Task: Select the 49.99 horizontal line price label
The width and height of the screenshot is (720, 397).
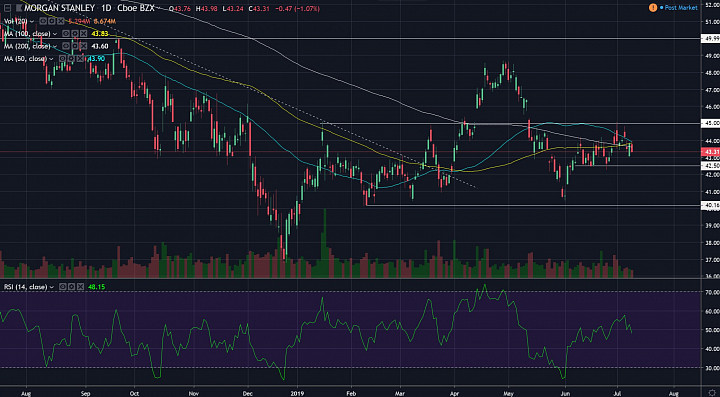Action: (x=711, y=39)
